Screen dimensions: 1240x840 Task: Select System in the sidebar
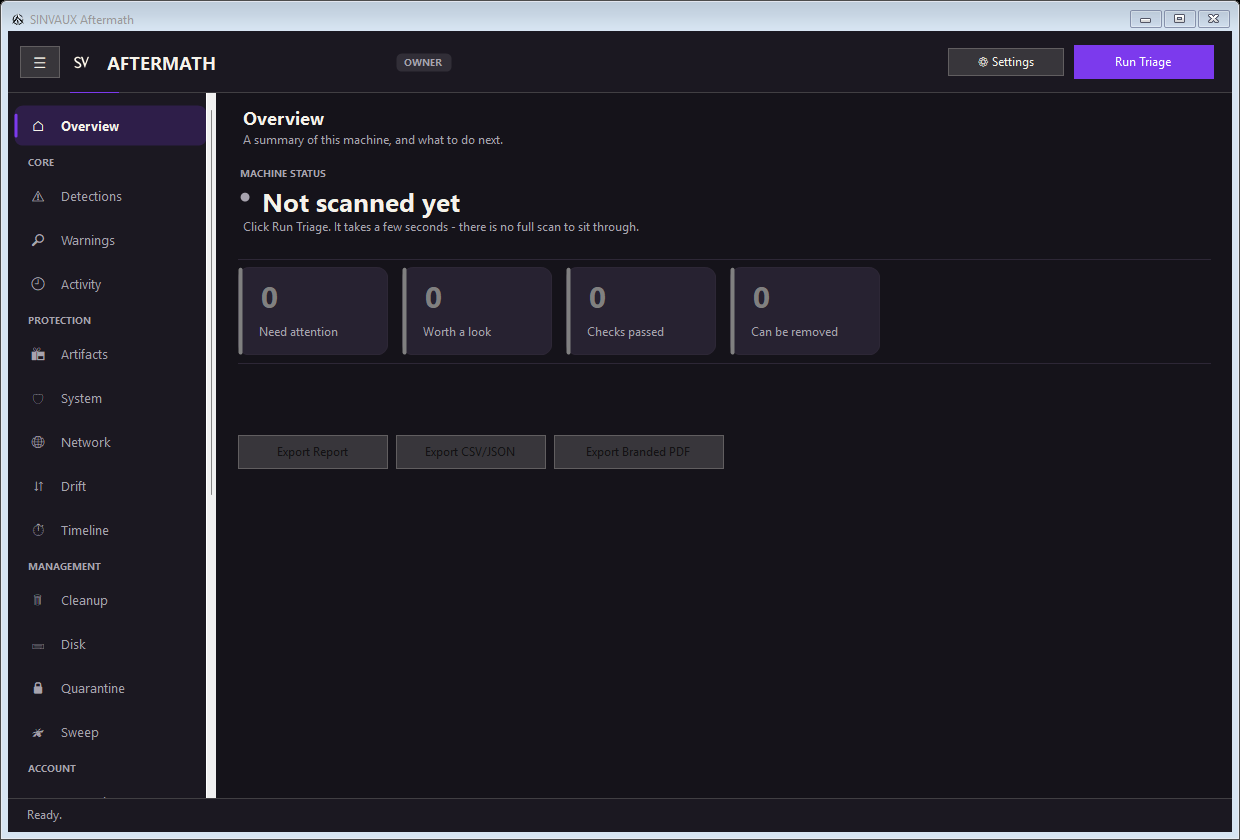pyautogui.click(x=110, y=398)
